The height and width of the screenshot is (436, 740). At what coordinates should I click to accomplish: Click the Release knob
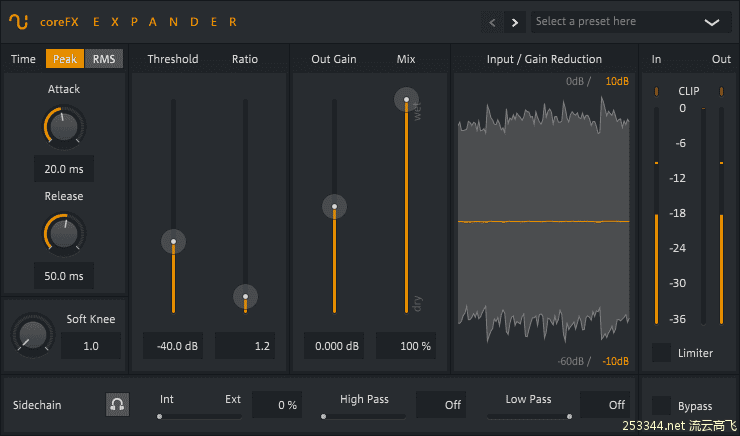[x=64, y=234]
